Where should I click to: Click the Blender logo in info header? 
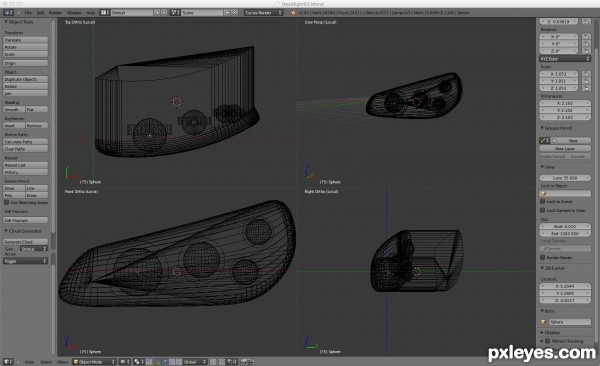click(x=293, y=13)
